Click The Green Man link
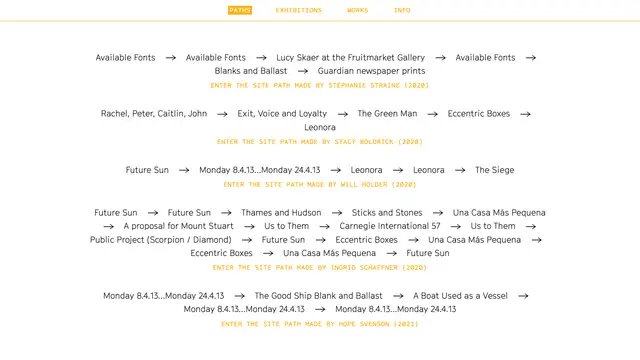Viewport: 640px width, 360px height. pos(387,114)
